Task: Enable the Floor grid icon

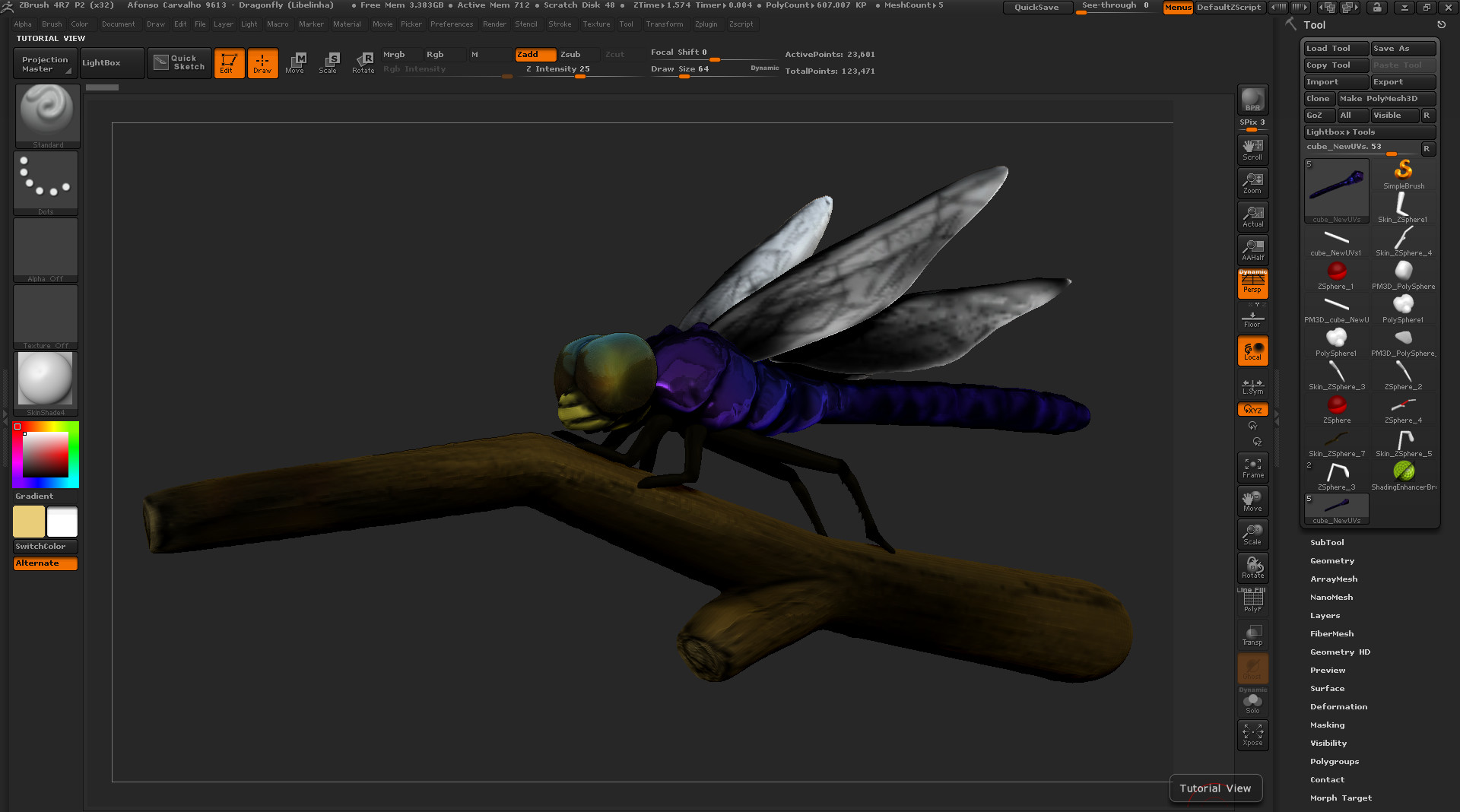Action: click(x=1252, y=319)
